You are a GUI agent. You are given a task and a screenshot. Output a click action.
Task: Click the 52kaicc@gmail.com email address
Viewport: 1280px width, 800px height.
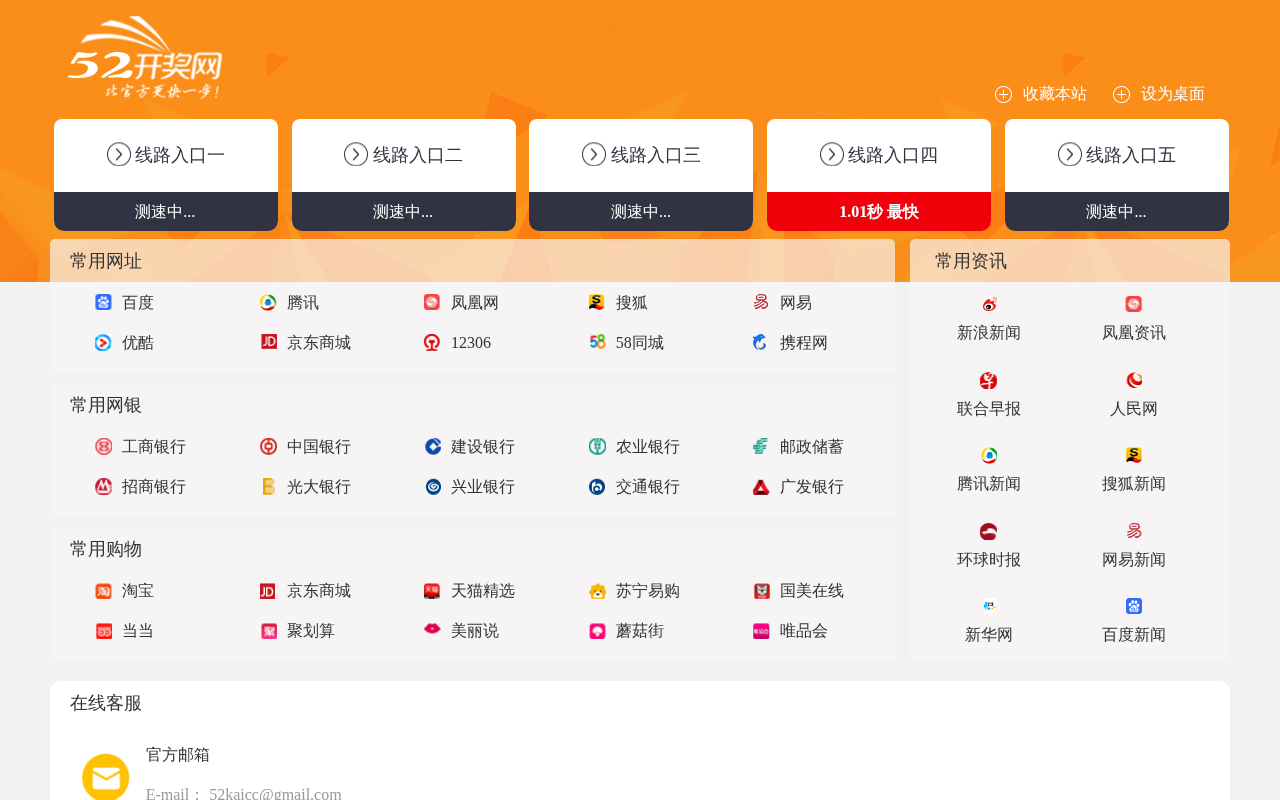[x=275, y=794]
